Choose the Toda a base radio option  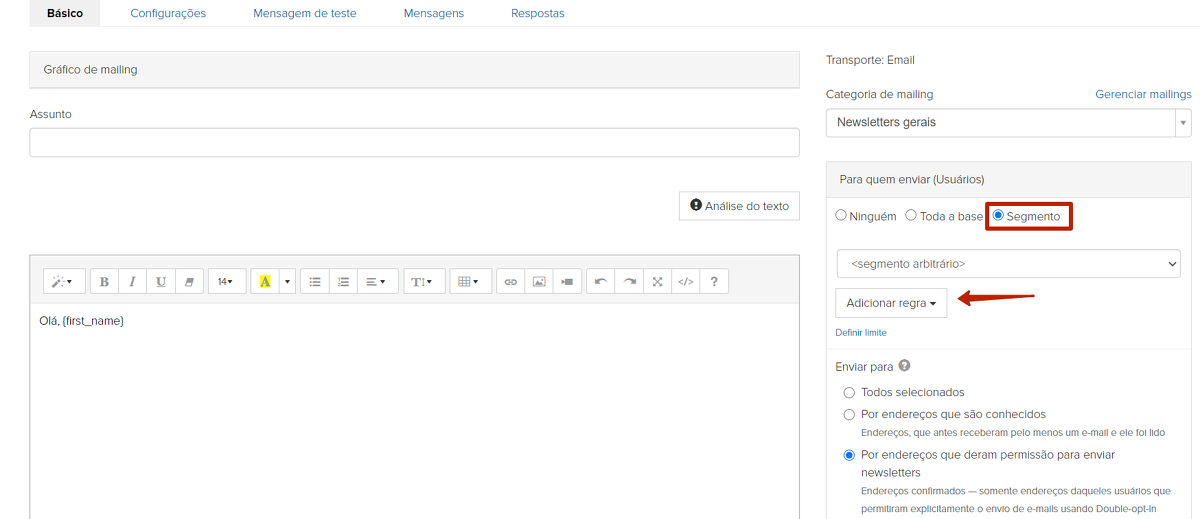click(911, 216)
